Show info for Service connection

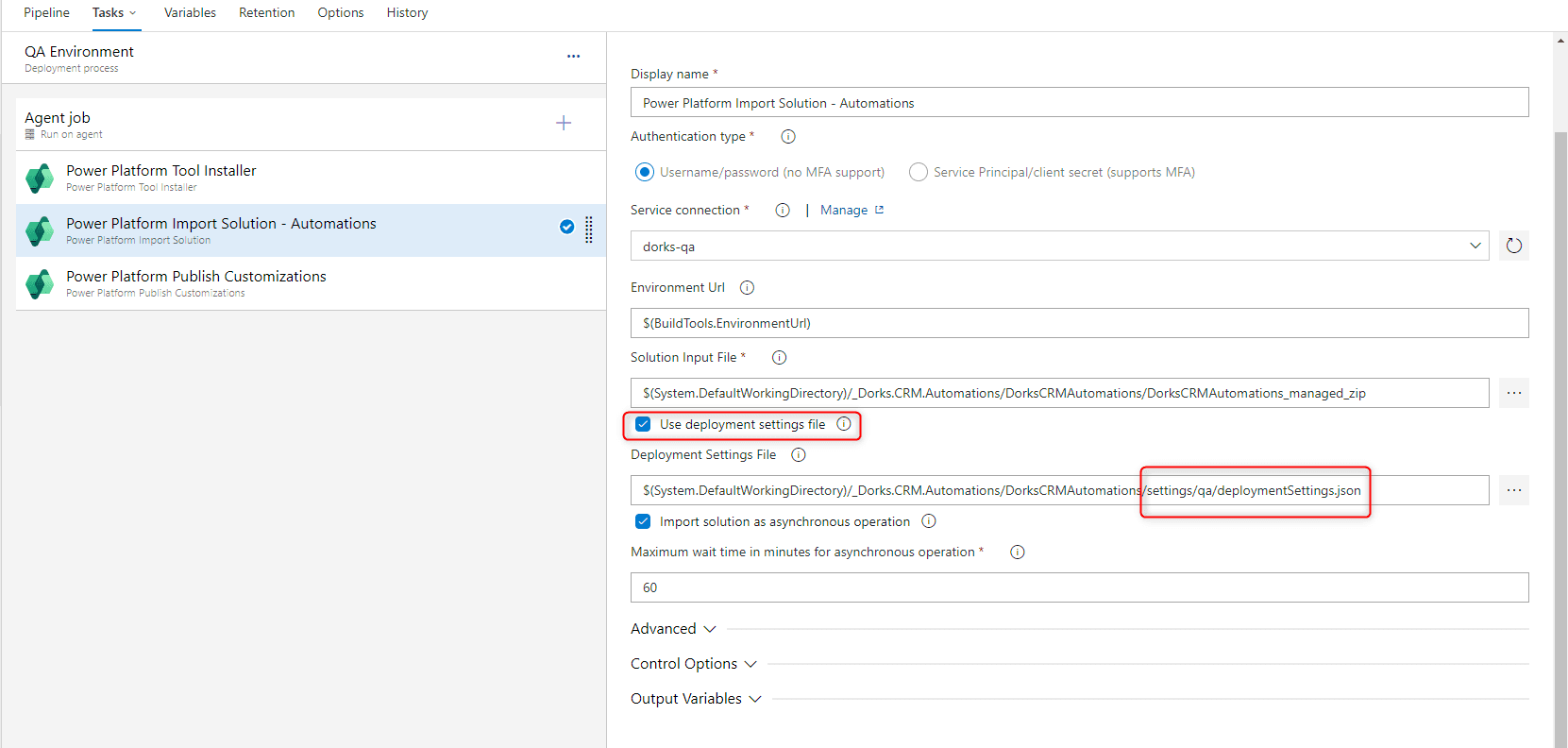[783, 211]
